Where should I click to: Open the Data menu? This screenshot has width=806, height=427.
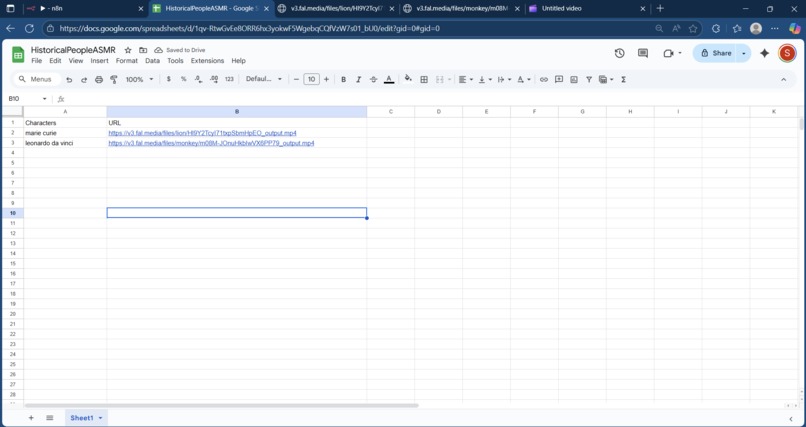coord(152,61)
